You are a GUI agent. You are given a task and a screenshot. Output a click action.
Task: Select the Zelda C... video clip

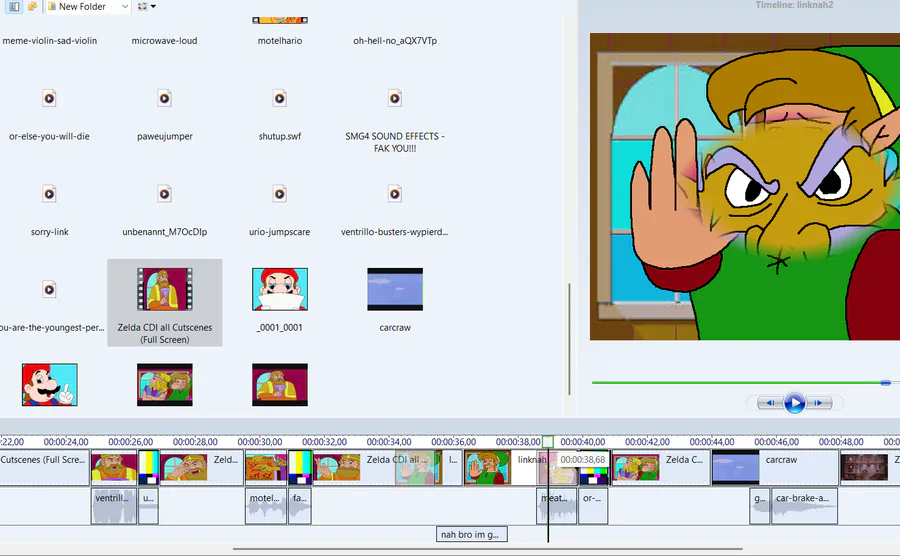[x=661, y=467]
